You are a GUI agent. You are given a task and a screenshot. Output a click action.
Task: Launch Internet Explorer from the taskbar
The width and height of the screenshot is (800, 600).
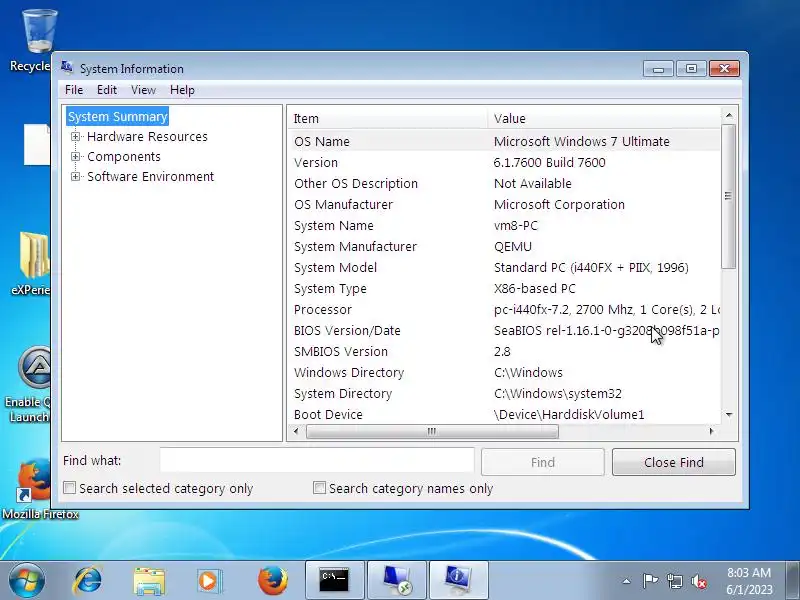88,580
